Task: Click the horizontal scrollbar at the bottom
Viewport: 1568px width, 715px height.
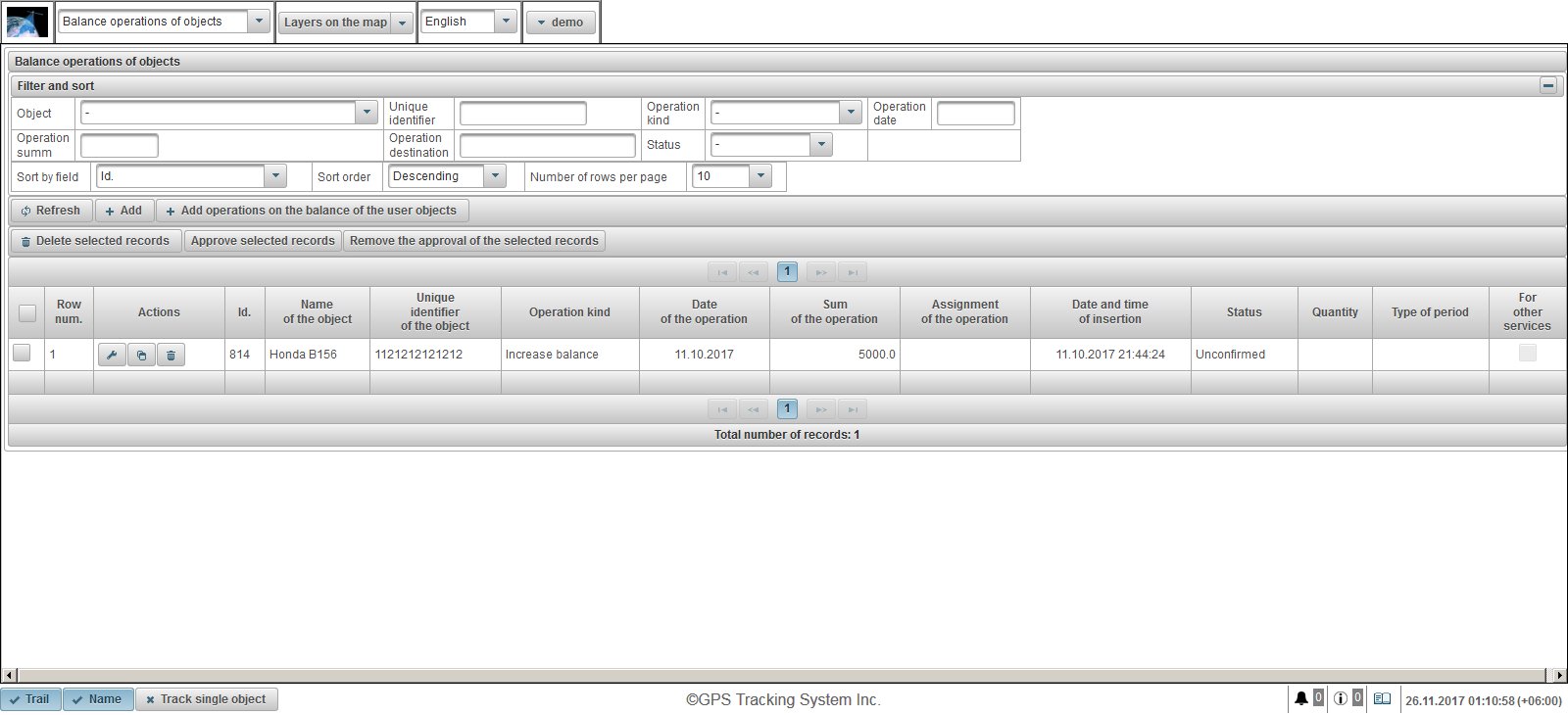Action: (784, 675)
